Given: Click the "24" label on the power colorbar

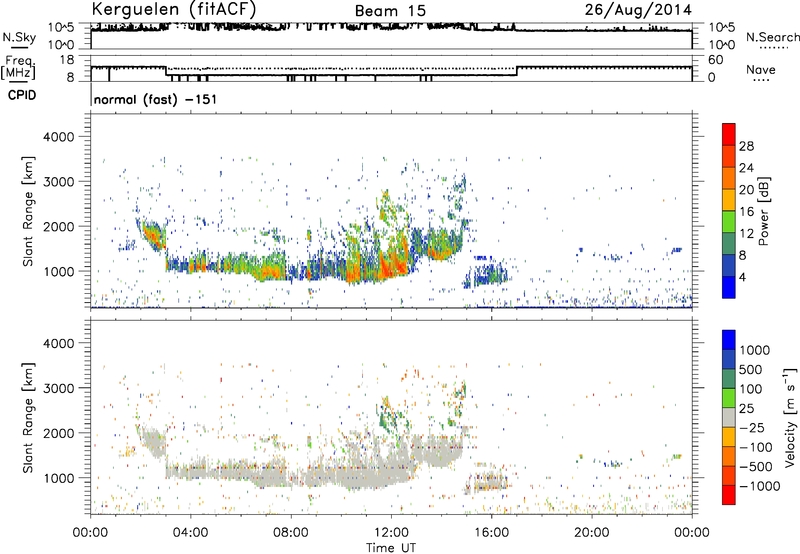Looking at the screenshot, I should (746, 168).
